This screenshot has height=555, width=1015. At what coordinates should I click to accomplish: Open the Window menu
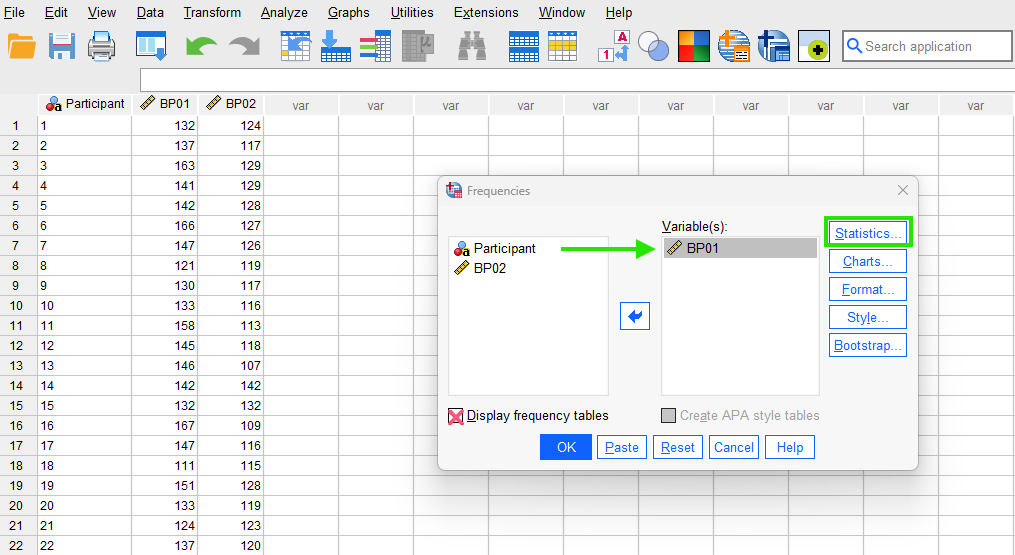click(x=561, y=12)
